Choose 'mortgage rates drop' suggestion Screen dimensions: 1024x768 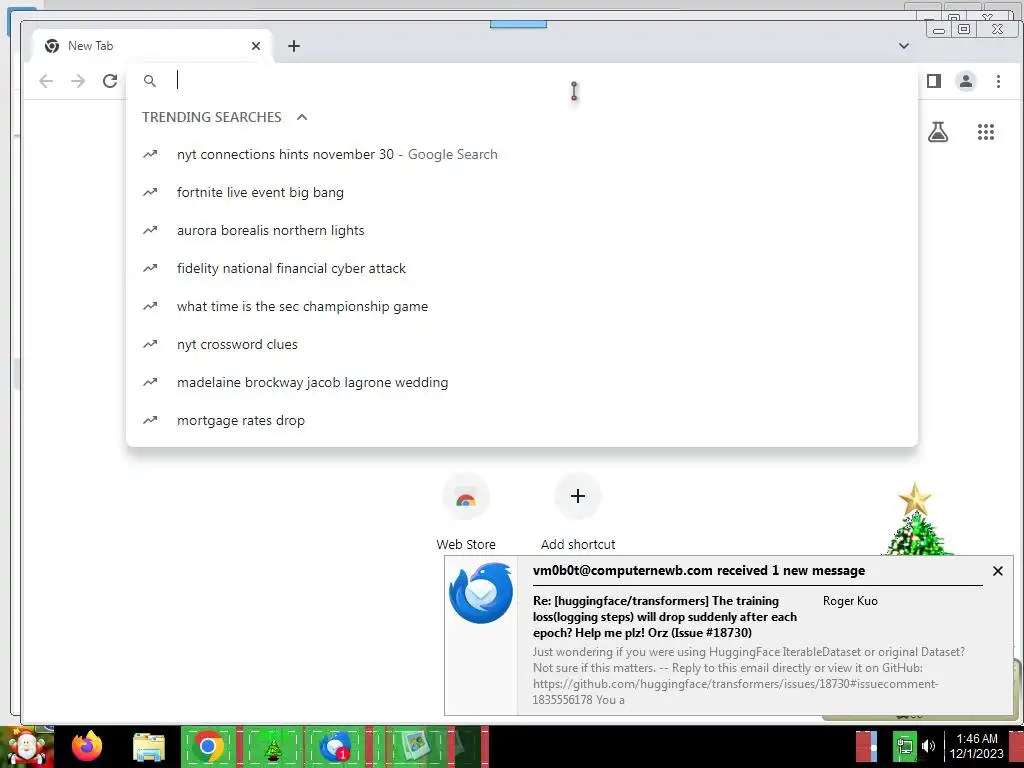click(x=521, y=420)
